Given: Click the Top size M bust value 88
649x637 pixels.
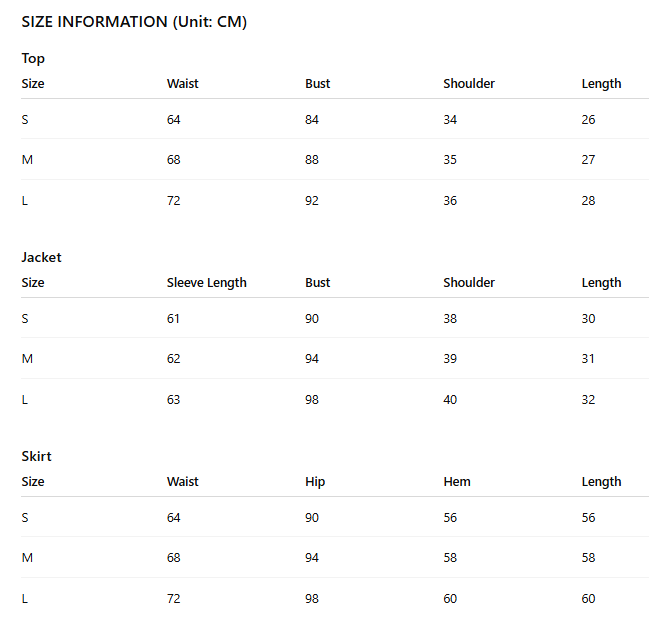Looking at the screenshot, I should [x=312, y=160].
